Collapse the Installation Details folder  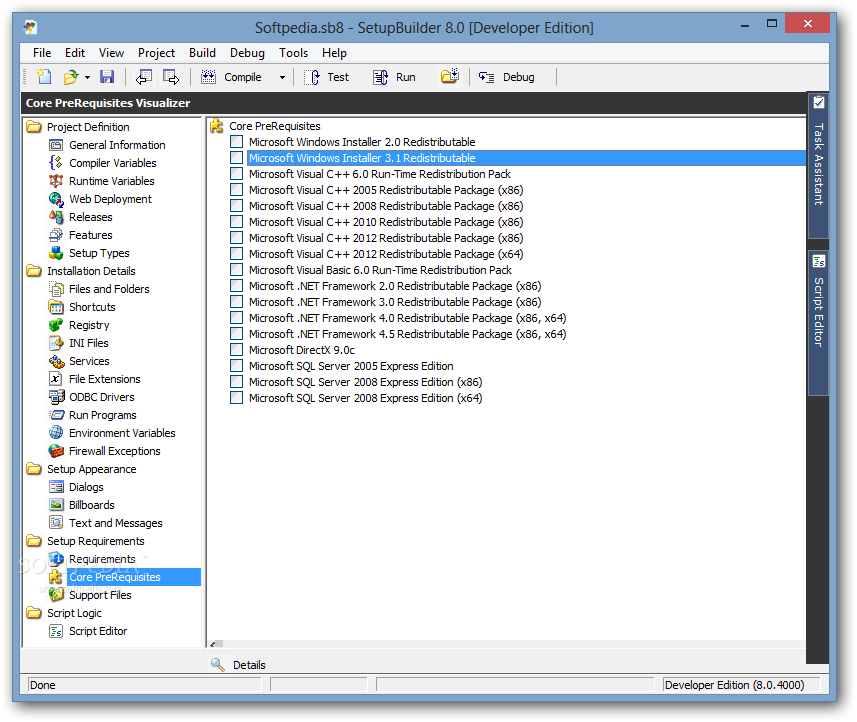[34, 271]
